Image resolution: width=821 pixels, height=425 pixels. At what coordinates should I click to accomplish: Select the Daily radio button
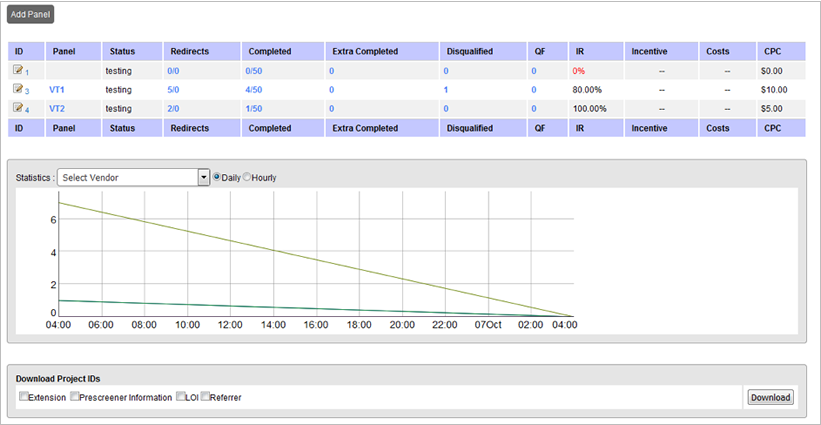pos(217,177)
